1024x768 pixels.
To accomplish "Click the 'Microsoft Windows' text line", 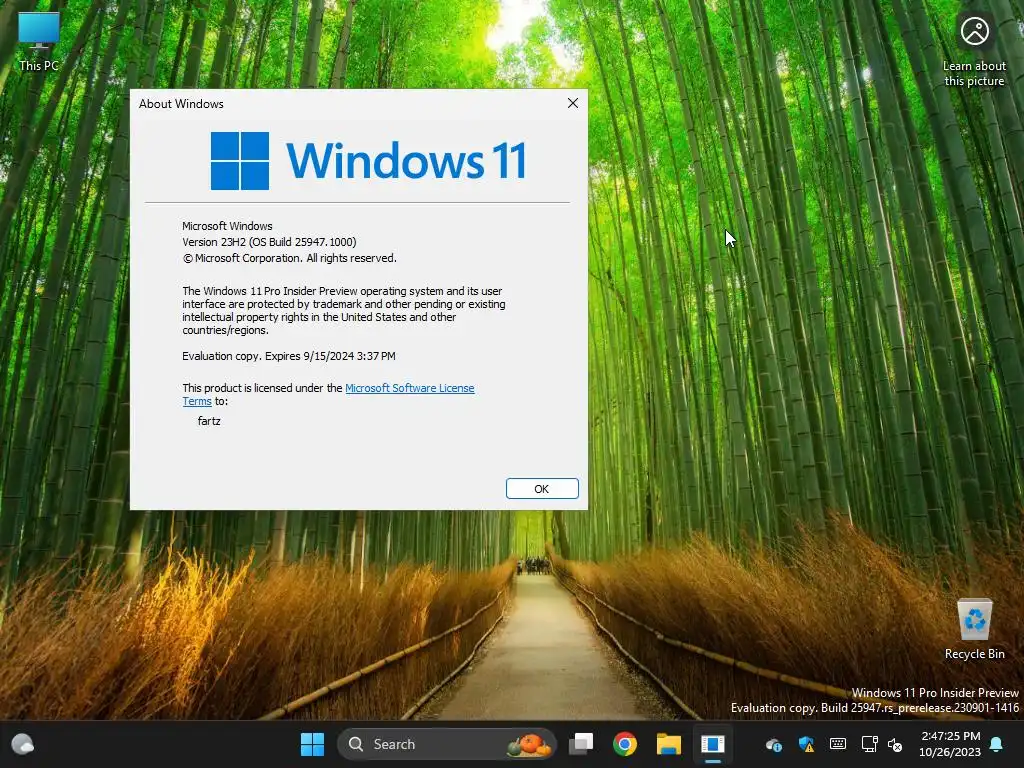I will 227,226.
